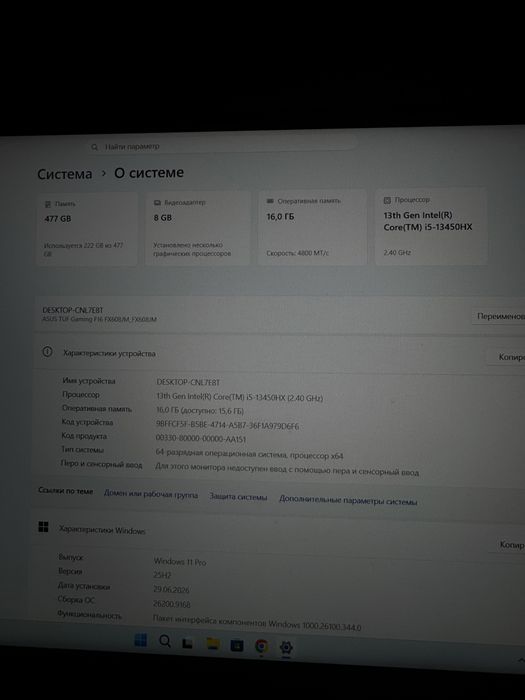Screen dimensions: 525x700
Task: Click the Переименовать PC button
Action: [500, 316]
